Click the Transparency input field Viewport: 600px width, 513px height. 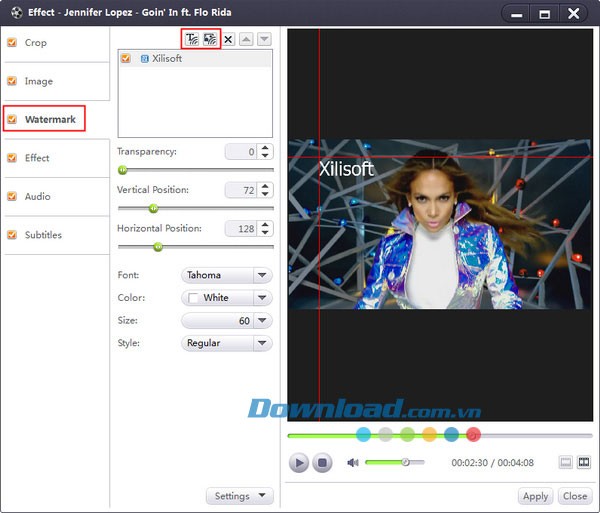pyautogui.click(x=241, y=152)
